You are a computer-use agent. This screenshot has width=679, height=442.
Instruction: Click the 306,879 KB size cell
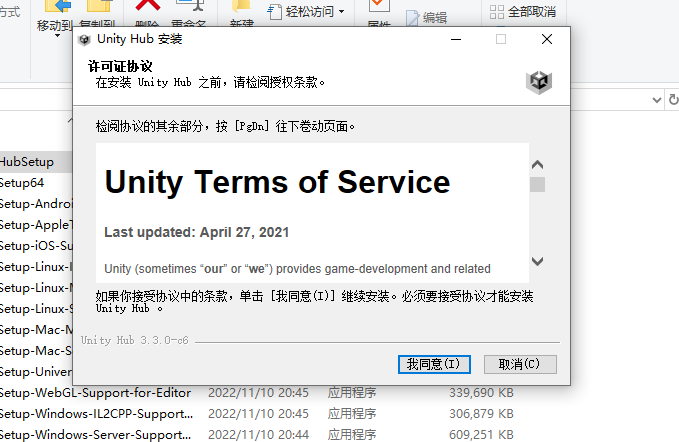[x=481, y=413]
